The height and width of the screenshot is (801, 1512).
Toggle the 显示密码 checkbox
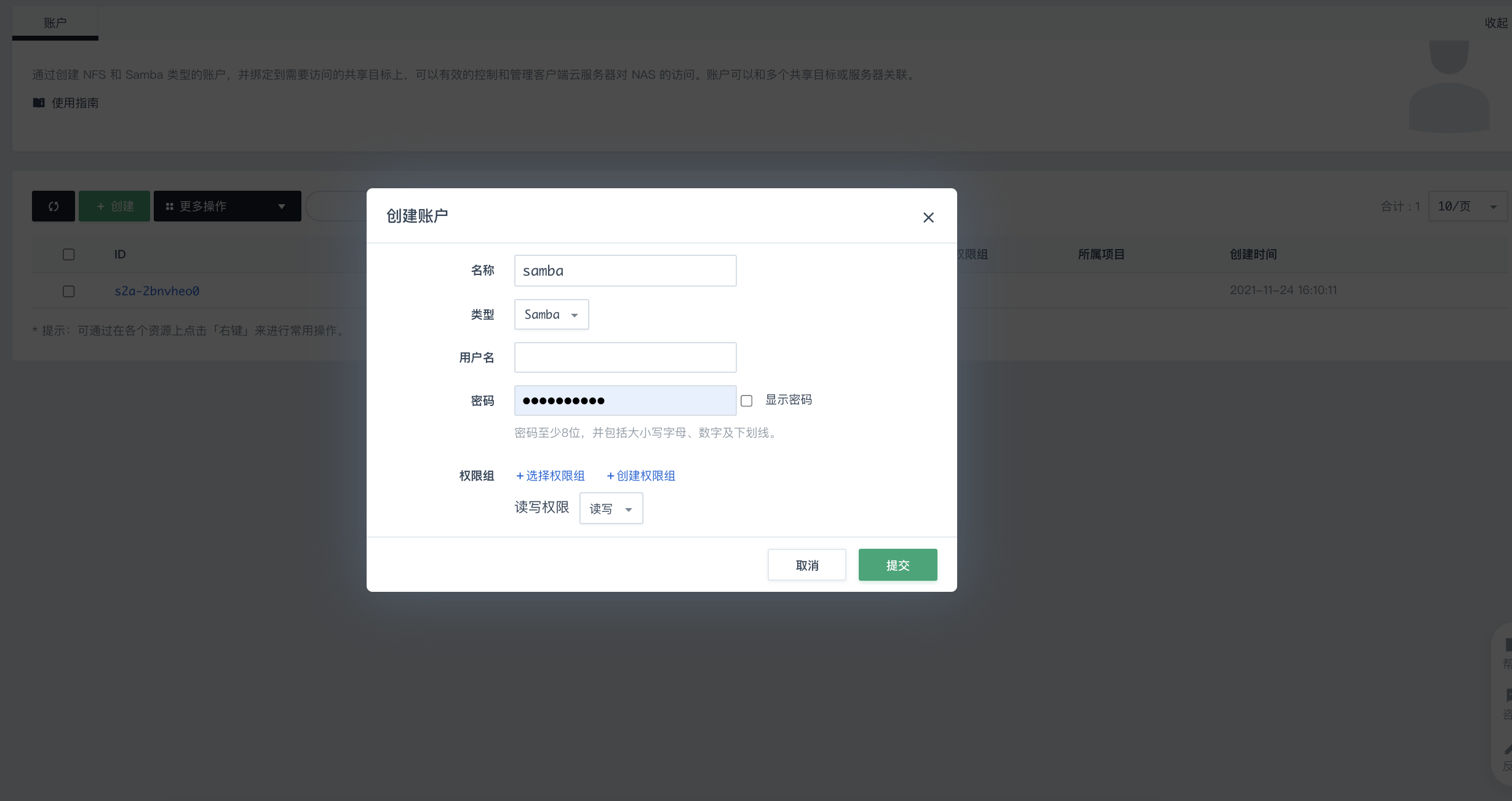click(746, 400)
